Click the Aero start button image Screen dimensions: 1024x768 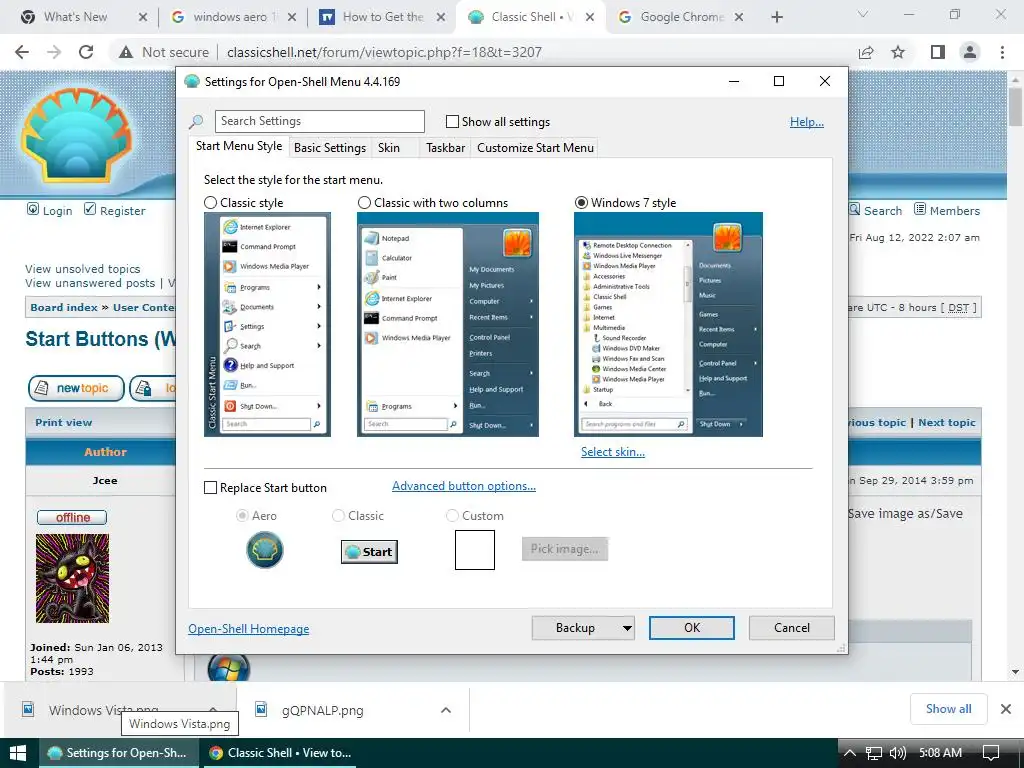[x=264, y=550]
